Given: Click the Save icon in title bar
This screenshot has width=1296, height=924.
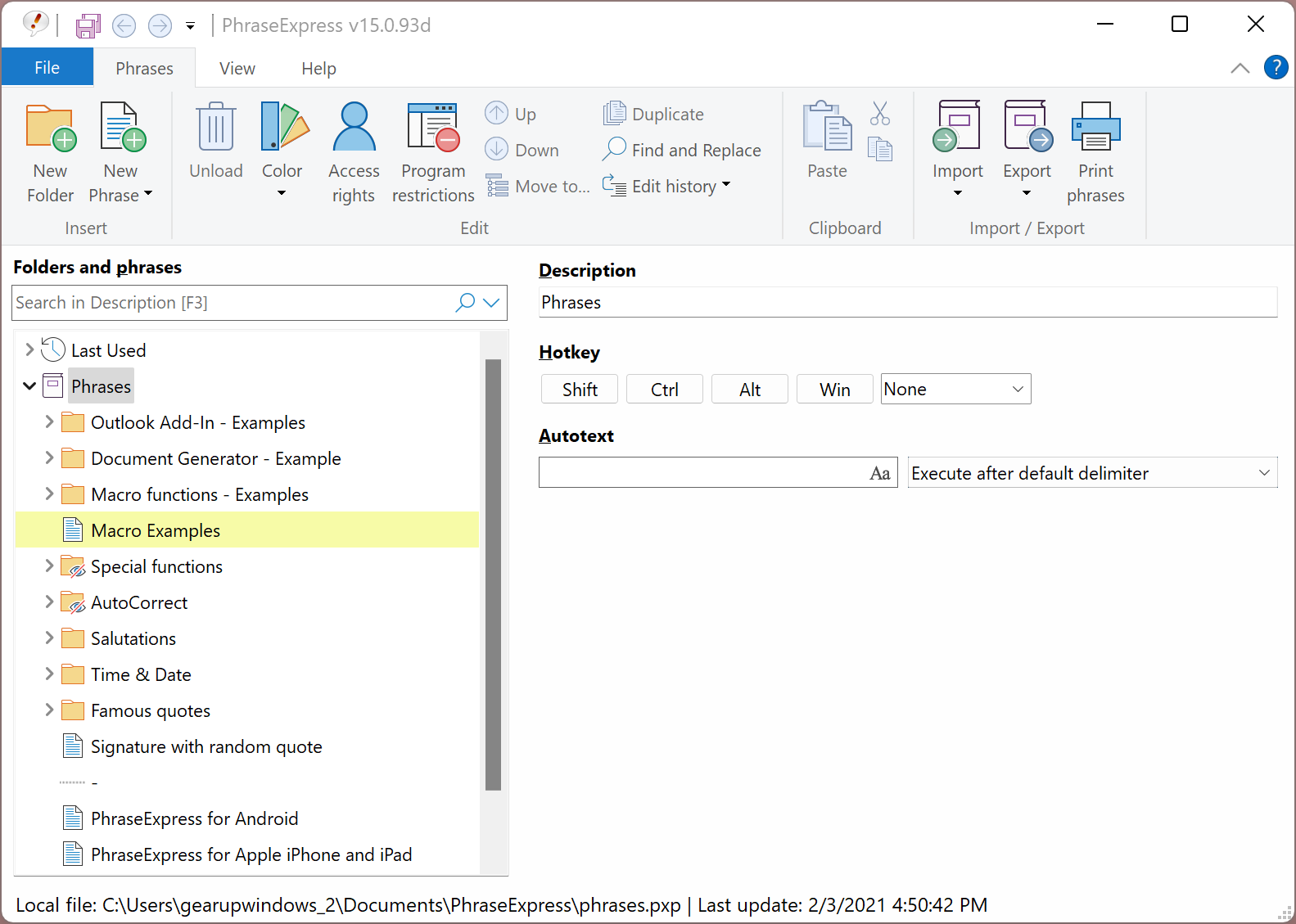Looking at the screenshot, I should (88, 25).
